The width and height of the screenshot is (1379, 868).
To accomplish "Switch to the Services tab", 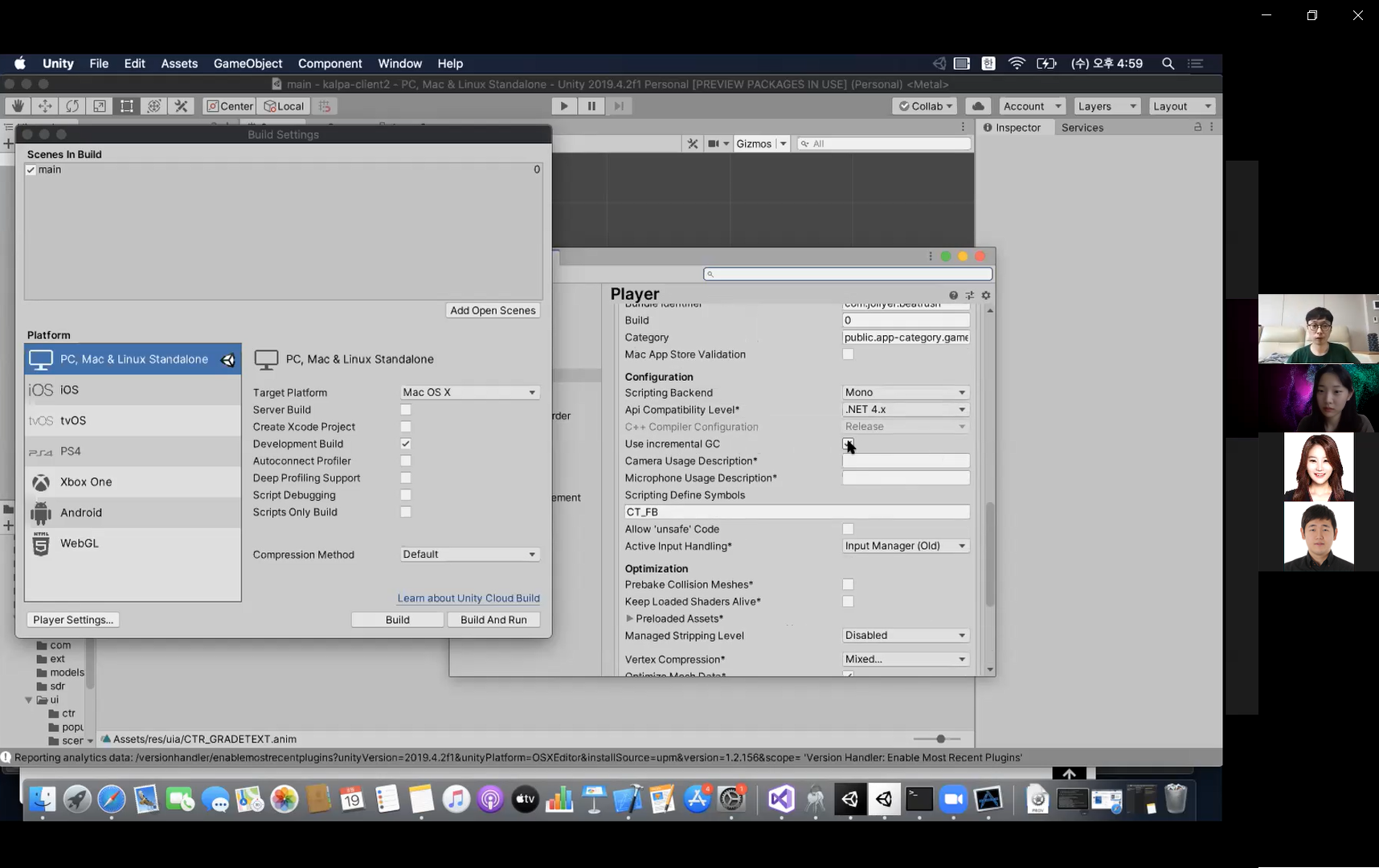I will (1082, 128).
